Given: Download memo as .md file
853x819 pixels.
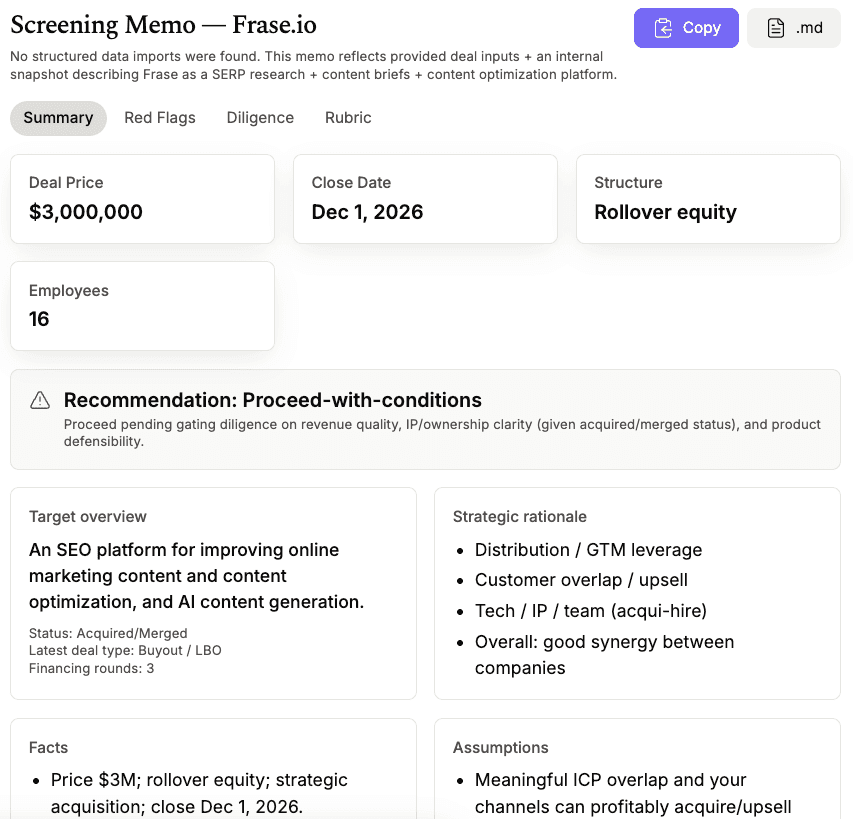Looking at the screenshot, I should [x=794, y=28].
